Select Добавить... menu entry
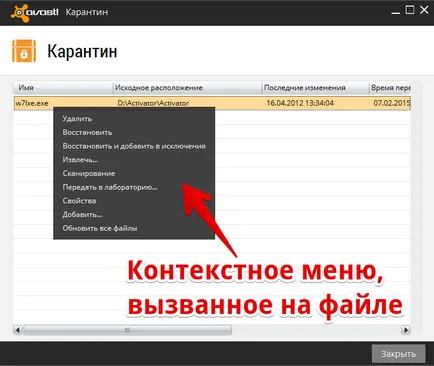The width and height of the screenshot is (434, 366). coord(82,214)
